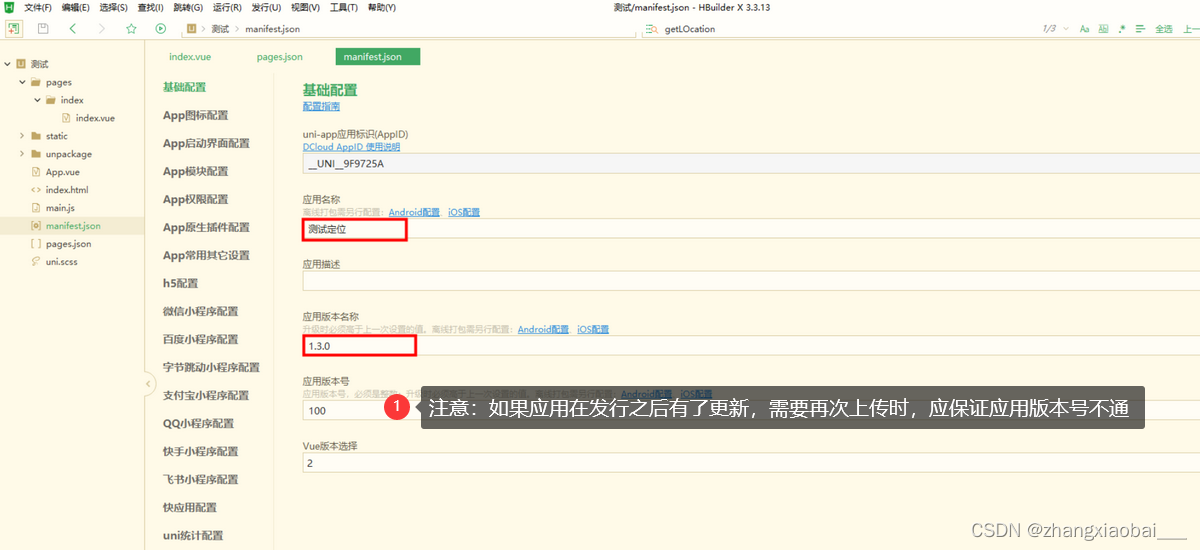Select the manifest.json tab
This screenshot has height=550, width=1202.
pyautogui.click(x=377, y=57)
